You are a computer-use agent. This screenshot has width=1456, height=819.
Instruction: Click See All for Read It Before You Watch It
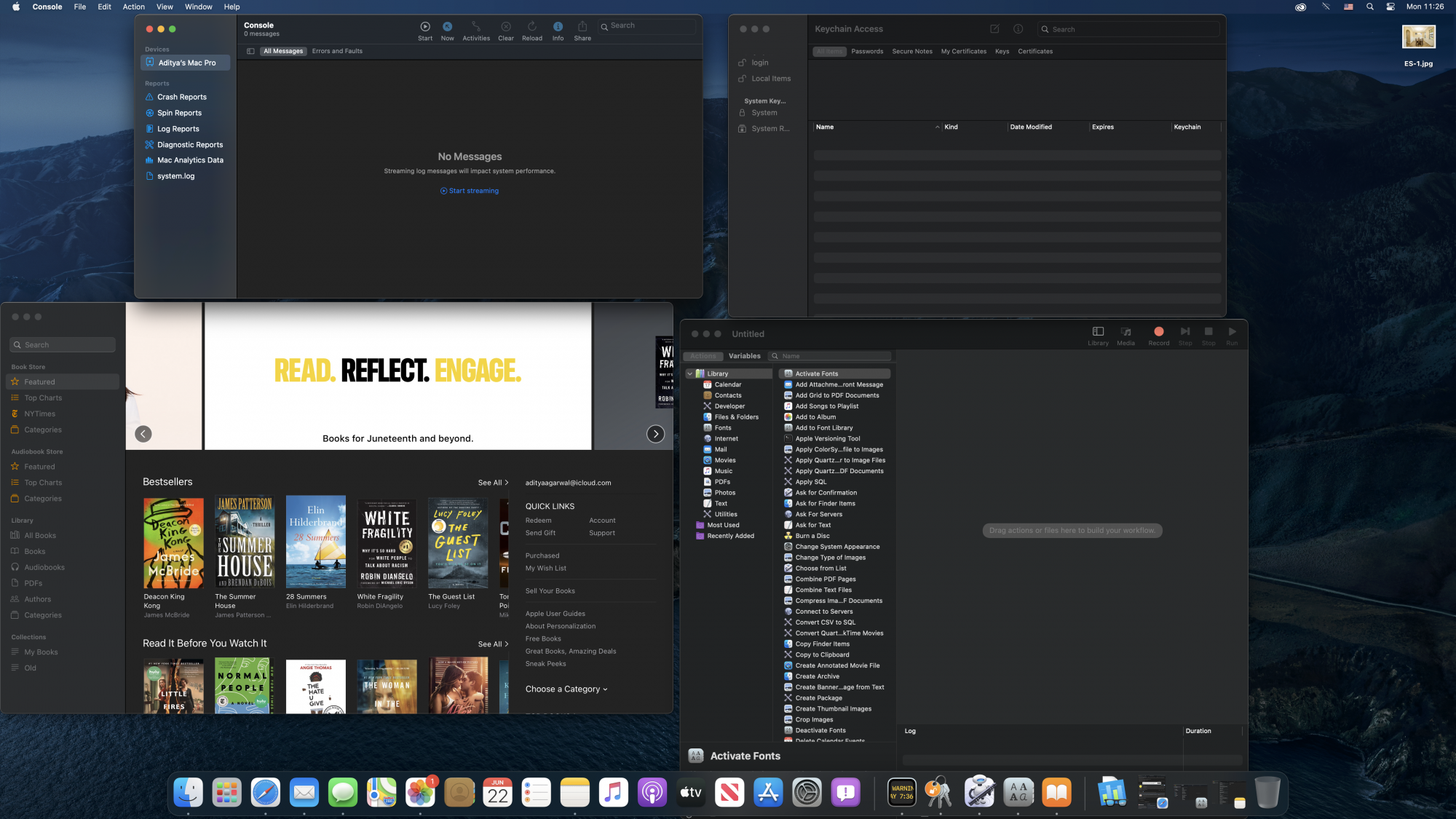click(x=493, y=644)
